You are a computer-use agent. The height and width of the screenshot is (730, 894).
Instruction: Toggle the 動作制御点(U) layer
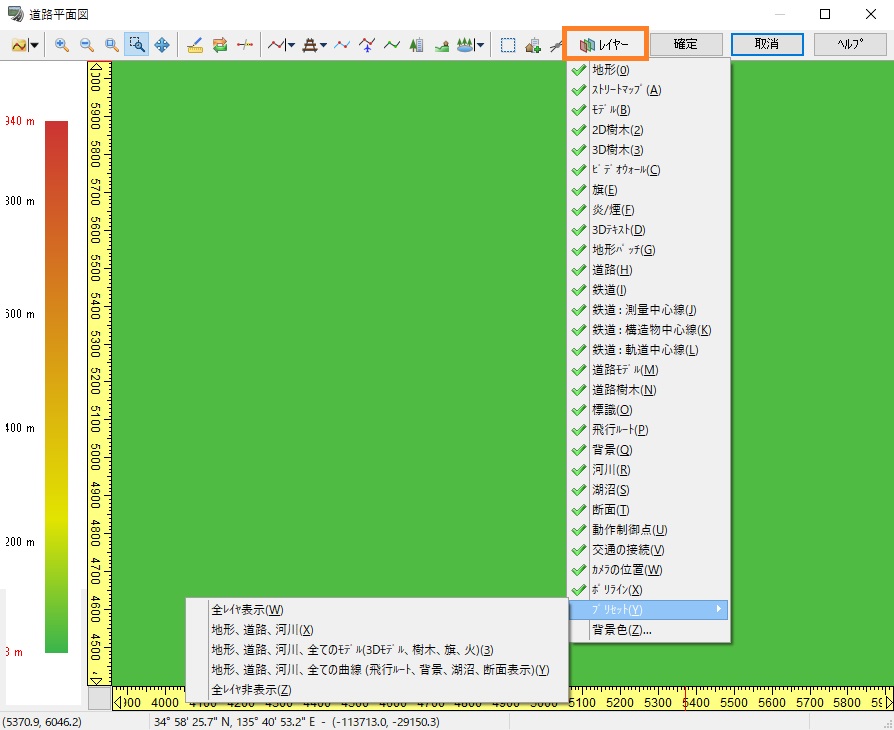click(x=649, y=529)
